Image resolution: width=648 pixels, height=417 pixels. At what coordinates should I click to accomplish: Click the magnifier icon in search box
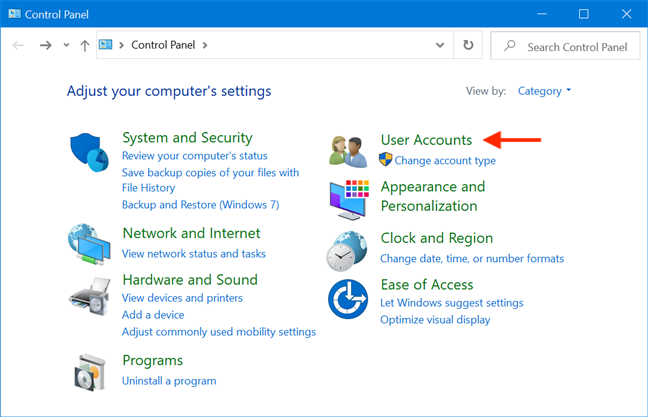coord(510,45)
